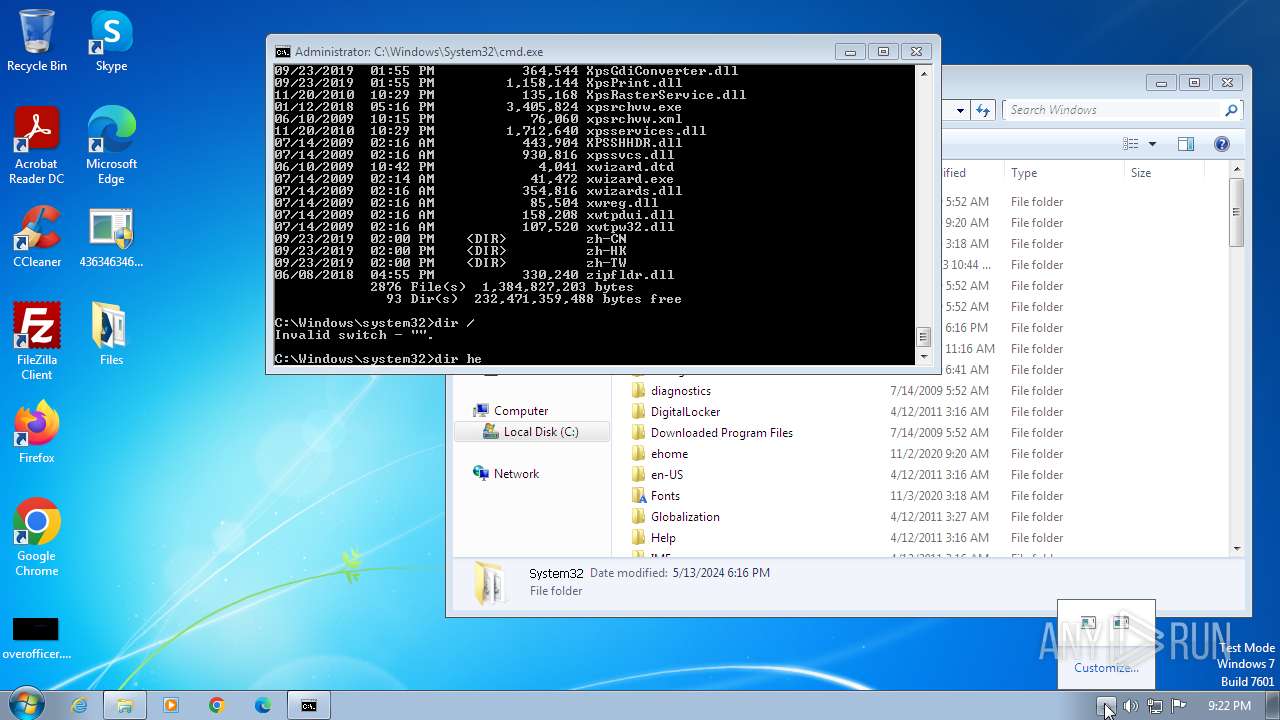Launch Skype from the desktop
This screenshot has height=720, width=1280.
(111, 41)
